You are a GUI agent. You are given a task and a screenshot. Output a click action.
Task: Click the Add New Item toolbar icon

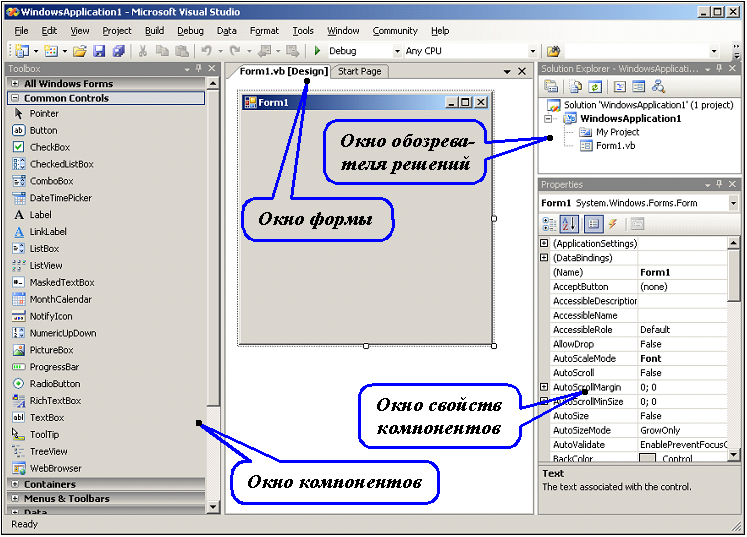coord(50,51)
